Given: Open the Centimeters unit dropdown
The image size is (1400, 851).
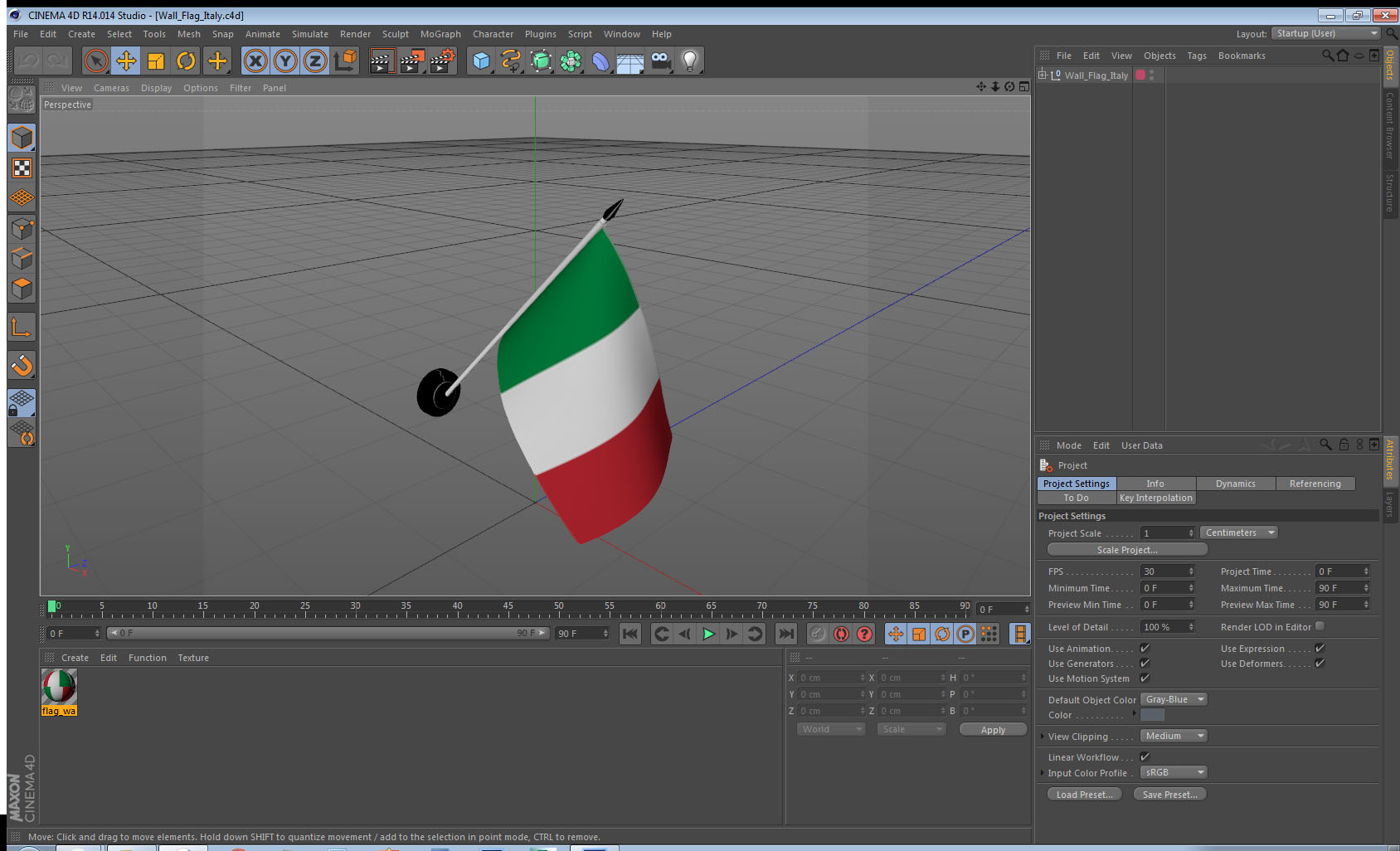Looking at the screenshot, I should click(x=1239, y=532).
